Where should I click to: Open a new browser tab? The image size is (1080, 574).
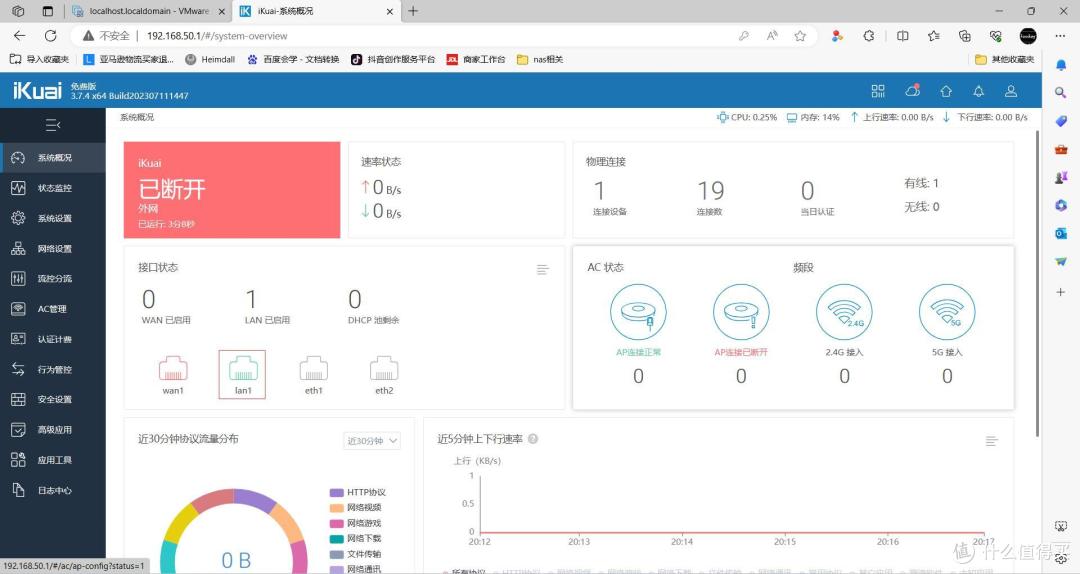click(x=413, y=11)
